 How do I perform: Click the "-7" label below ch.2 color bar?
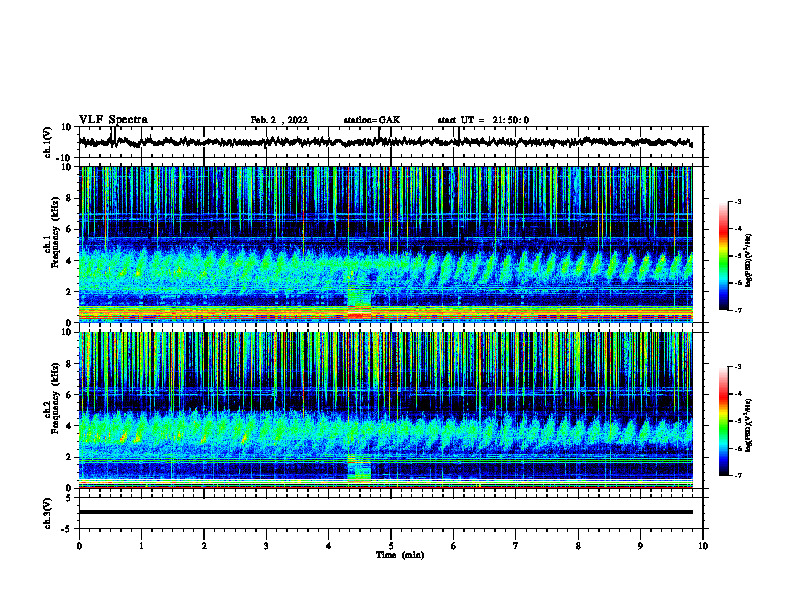coord(738,475)
